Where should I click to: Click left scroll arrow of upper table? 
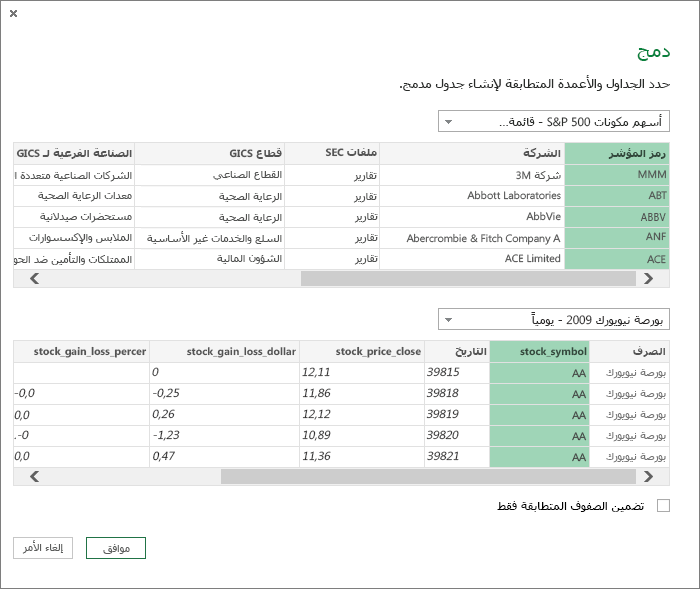pyautogui.click(x=34, y=279)
